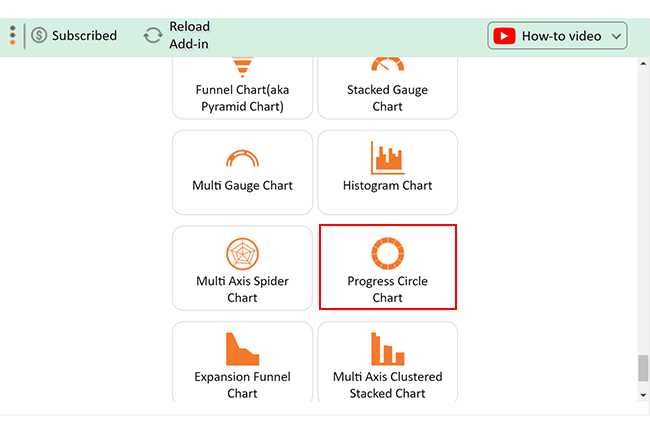Click the Progress Circle Chart ring icon
This screenshot has height=434, width=650.
click(x=388, y=253)
